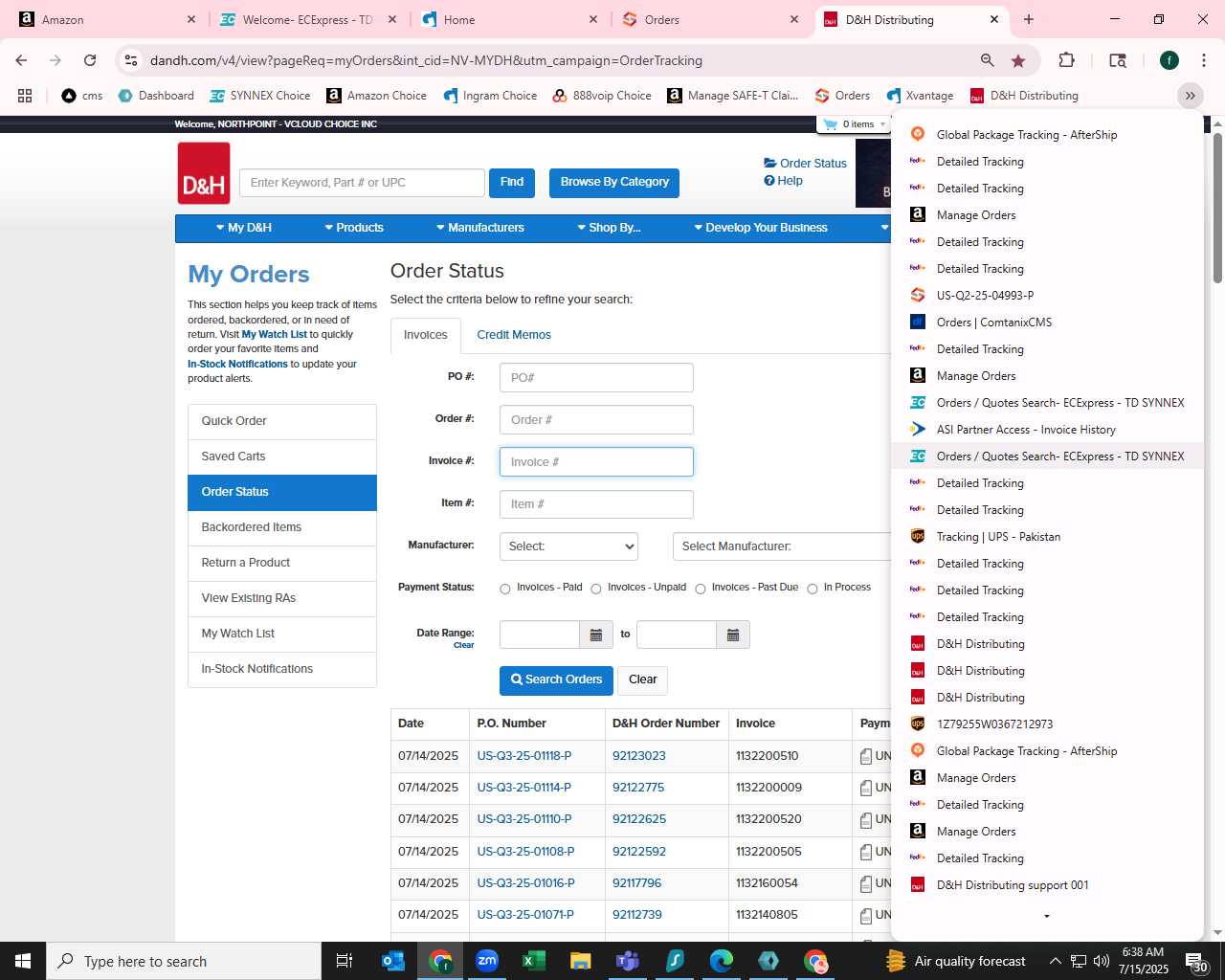1225x980 pixels.
Task: Open the start date calendar picker
Action: coord(595,635)
